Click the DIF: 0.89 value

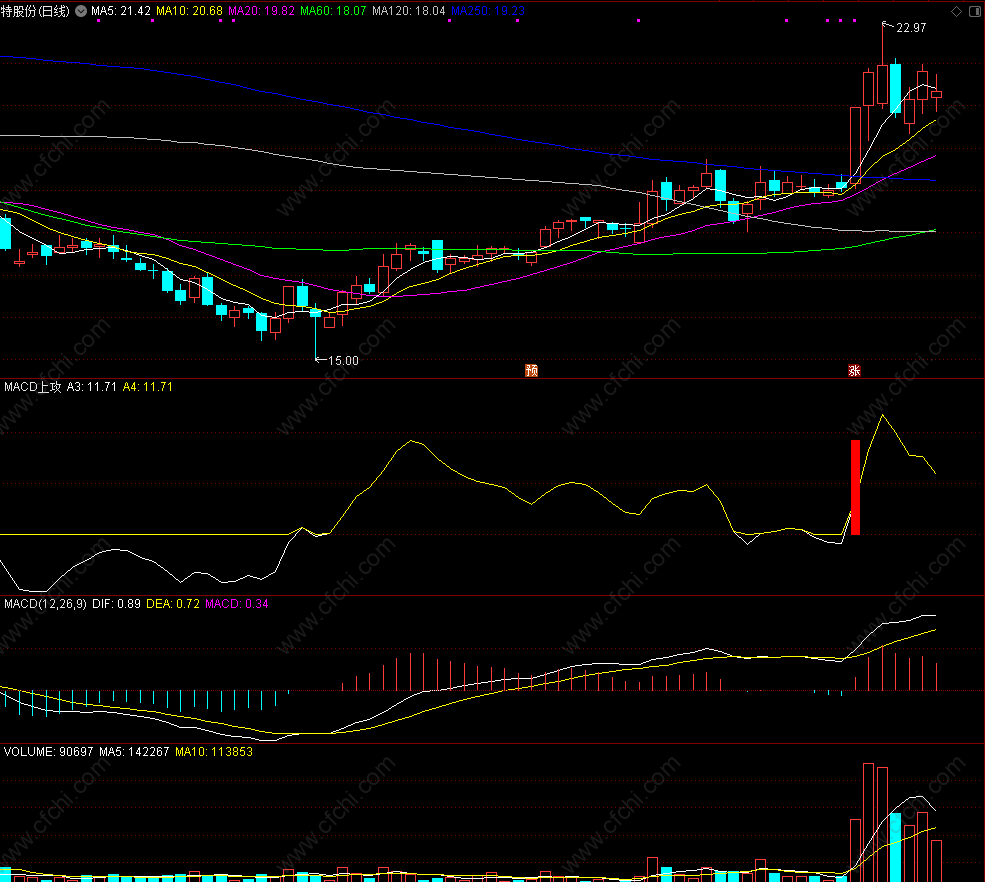coord(116,604)
